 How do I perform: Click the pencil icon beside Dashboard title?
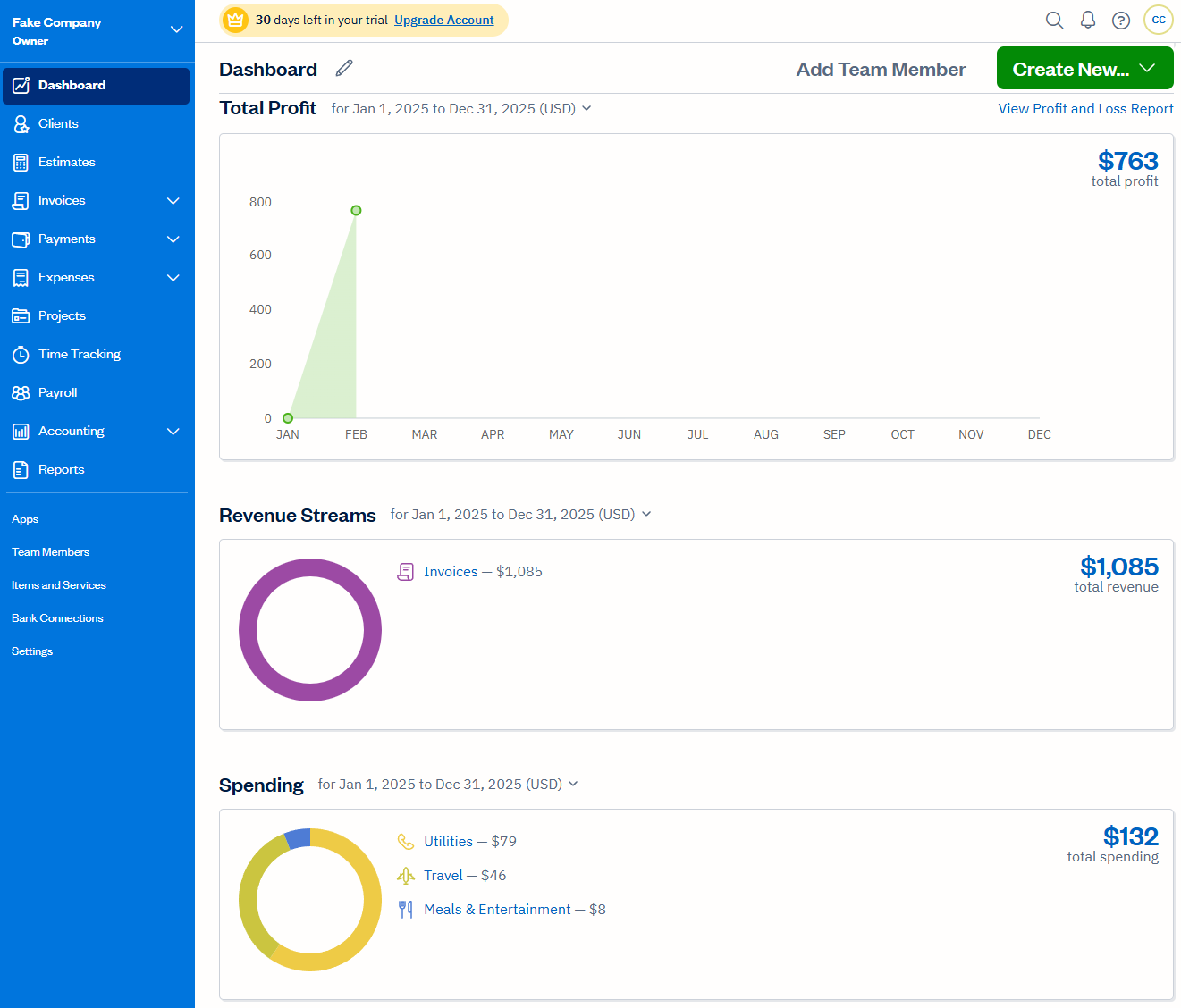(x=344, y=69)
